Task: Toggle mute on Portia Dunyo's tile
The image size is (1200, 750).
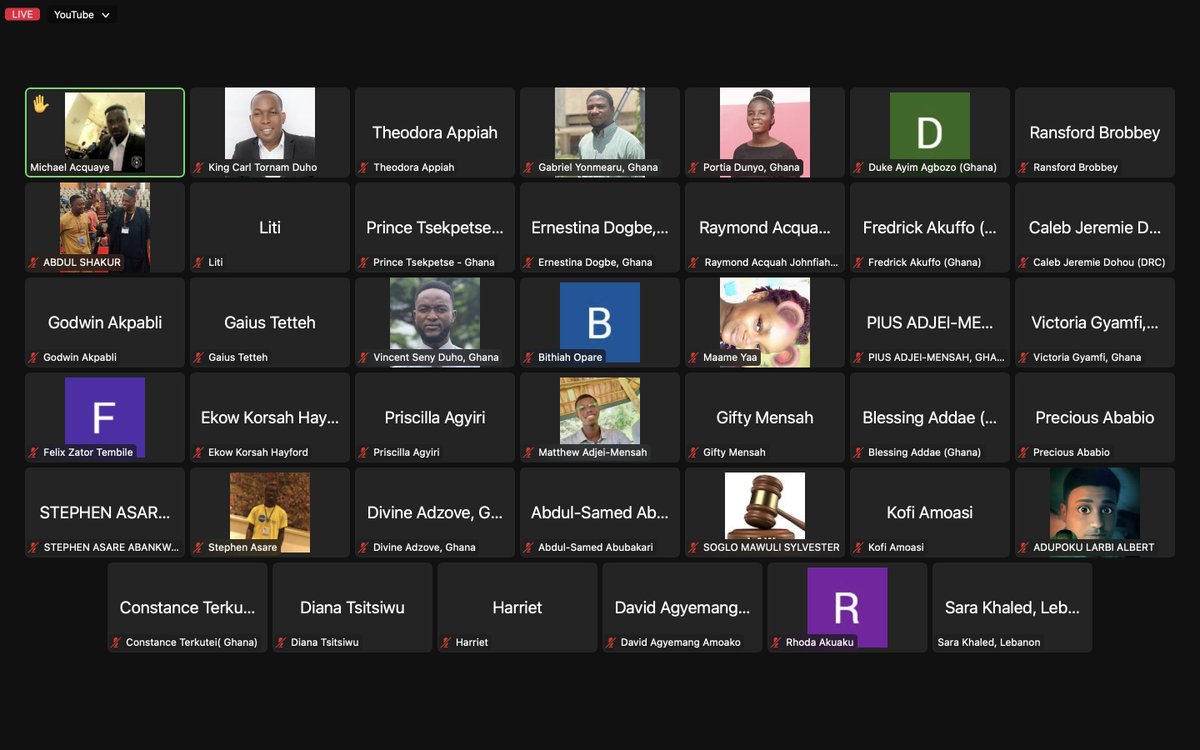Action: pyautogui.click(x=693, y=166)
